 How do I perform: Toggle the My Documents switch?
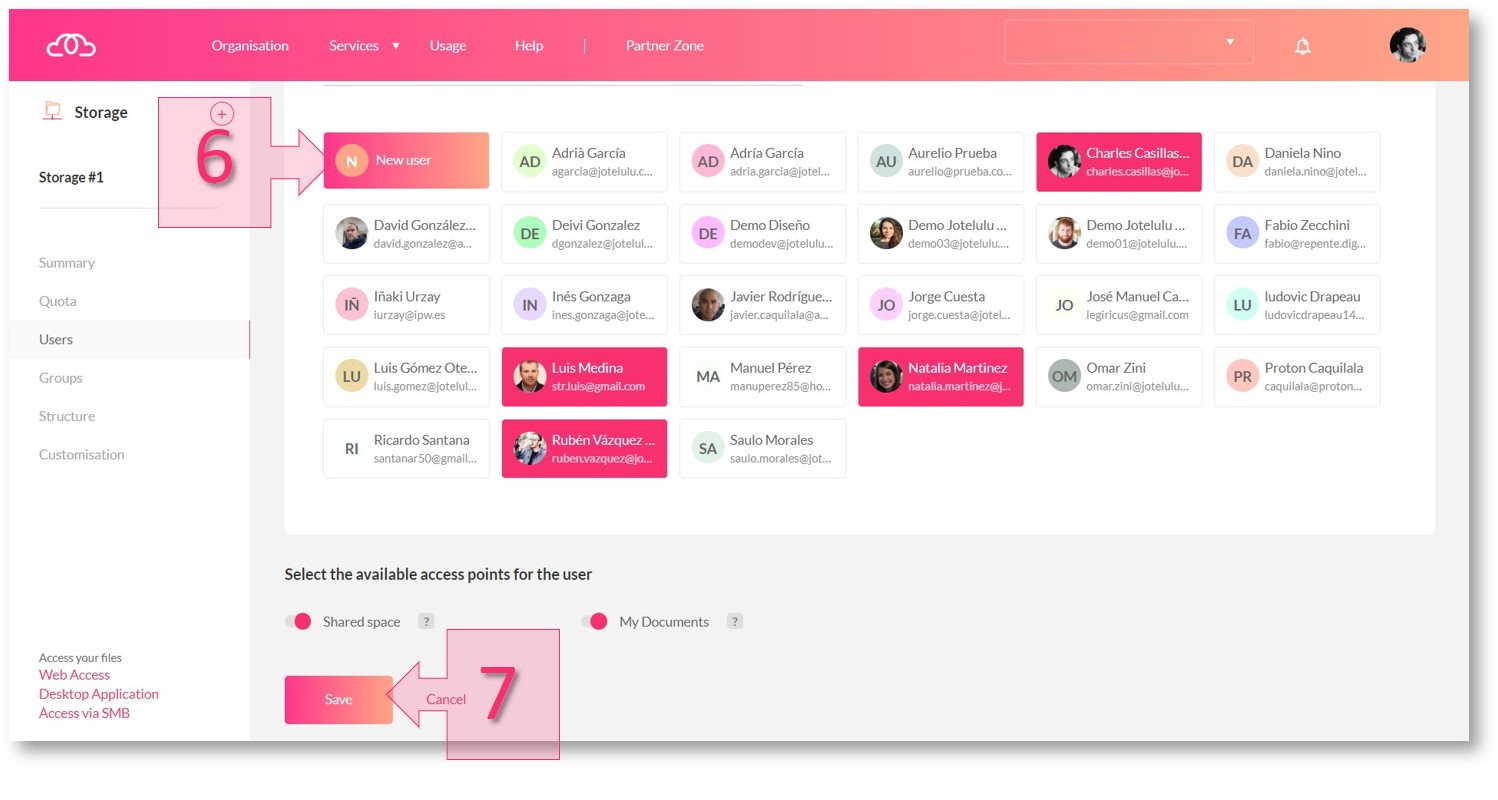coord(595,622)
